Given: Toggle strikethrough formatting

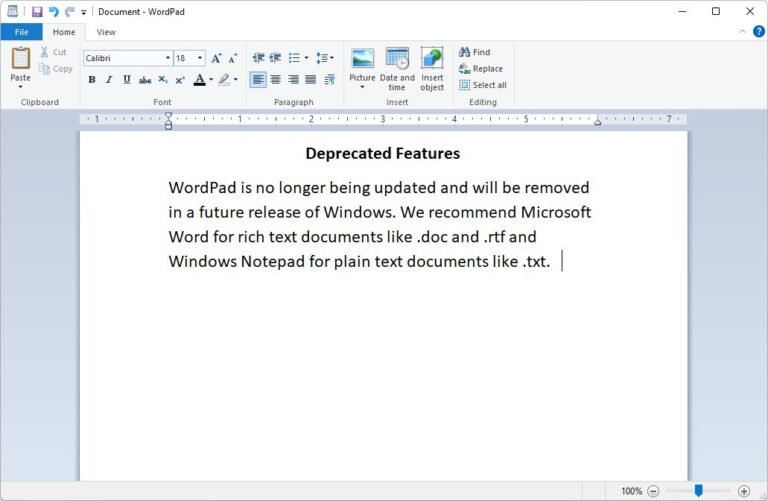Looking at the screenshot, I should (x=144, y=80).
